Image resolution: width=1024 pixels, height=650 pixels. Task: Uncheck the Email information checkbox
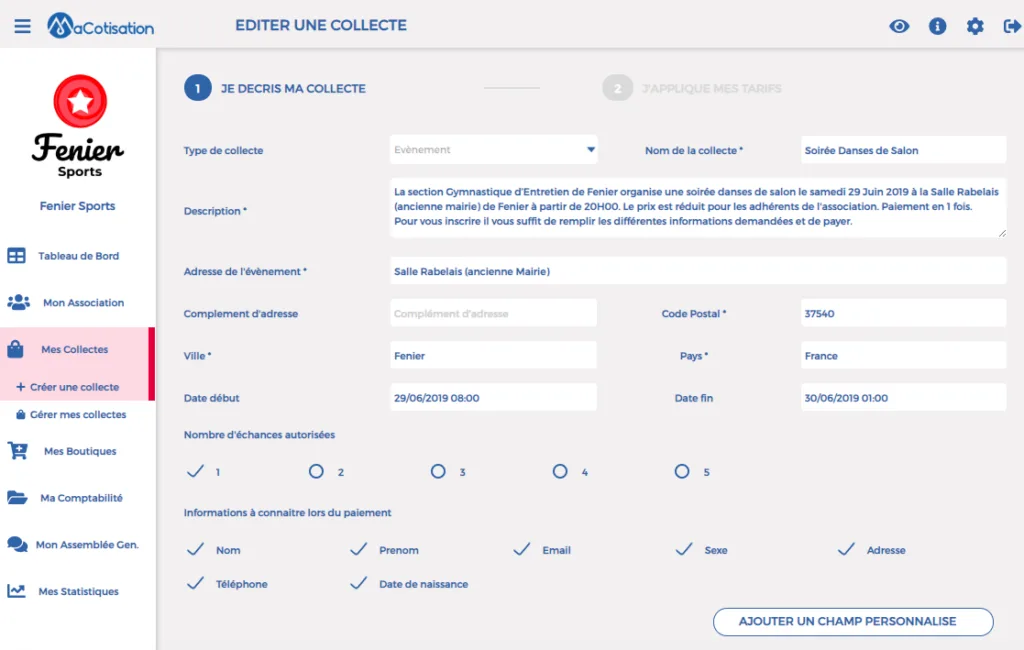522,549
